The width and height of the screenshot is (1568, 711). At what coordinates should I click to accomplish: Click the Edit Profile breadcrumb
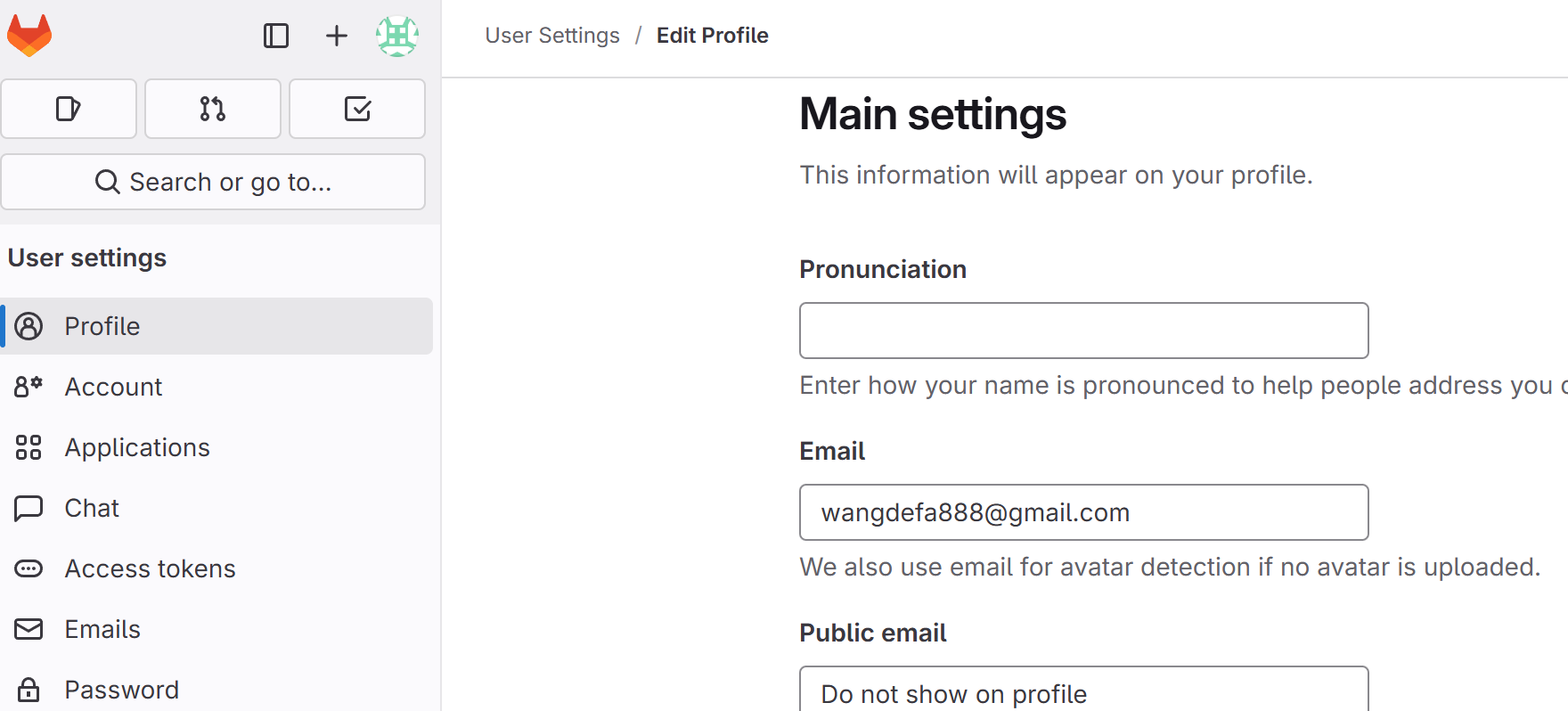712,36
